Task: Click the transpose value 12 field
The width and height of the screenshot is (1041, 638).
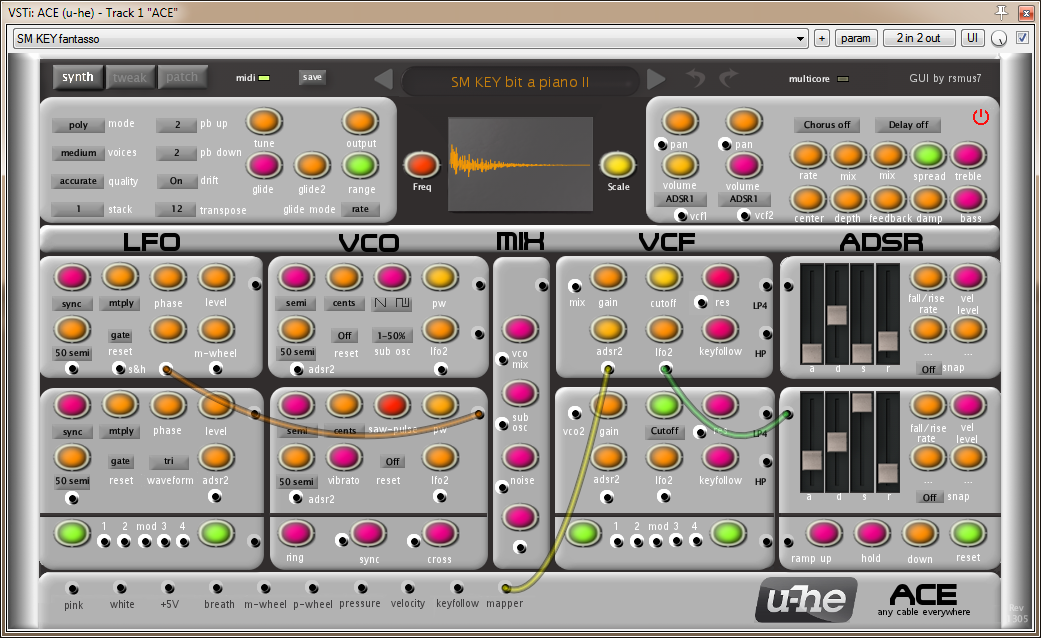Action: (x=176, y=209)
